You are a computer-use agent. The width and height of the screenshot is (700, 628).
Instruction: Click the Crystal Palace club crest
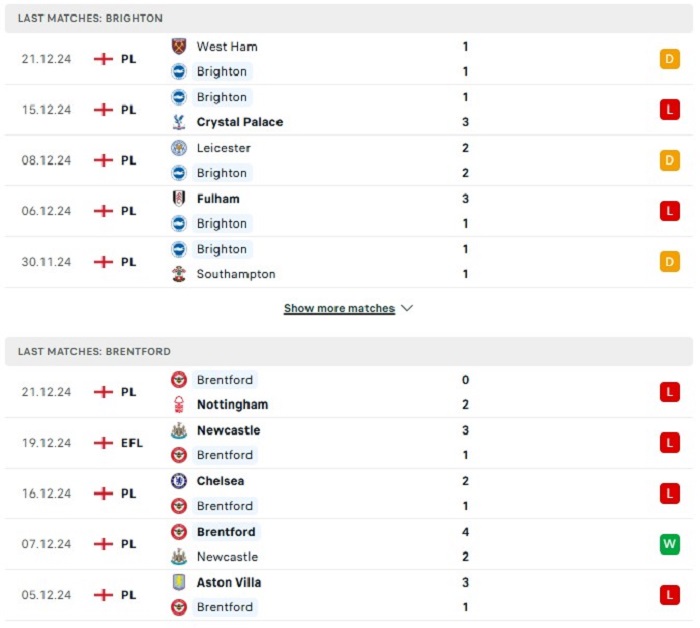[x=179, y=122]
